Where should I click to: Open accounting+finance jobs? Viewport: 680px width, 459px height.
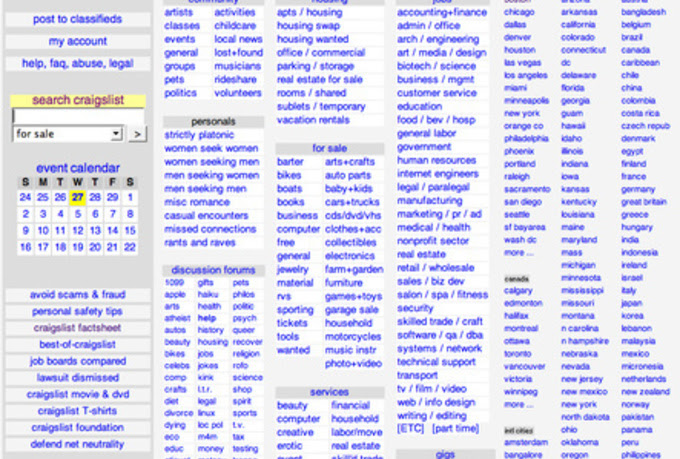pos(442,12)
